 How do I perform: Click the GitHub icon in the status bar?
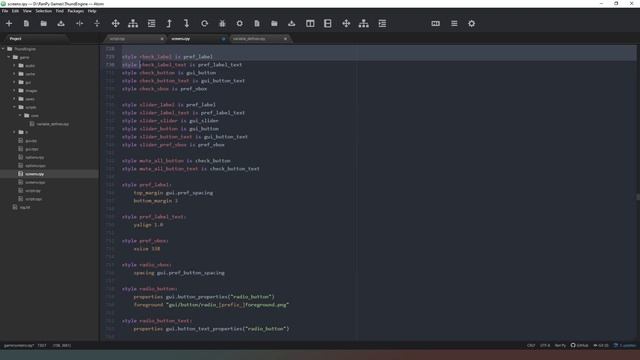coord(573,345)
